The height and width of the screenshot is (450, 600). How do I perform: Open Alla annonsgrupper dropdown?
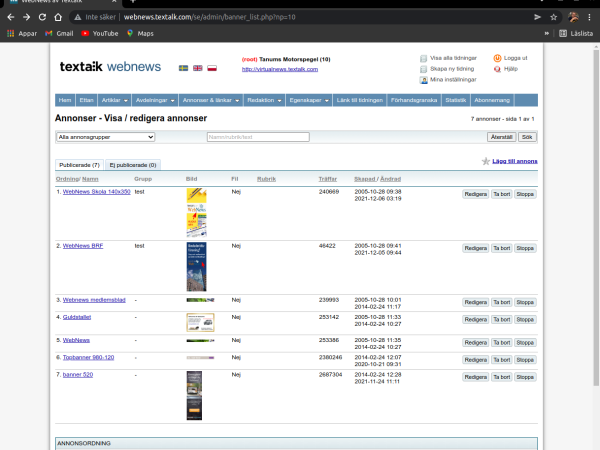click(x=105, y=137)
